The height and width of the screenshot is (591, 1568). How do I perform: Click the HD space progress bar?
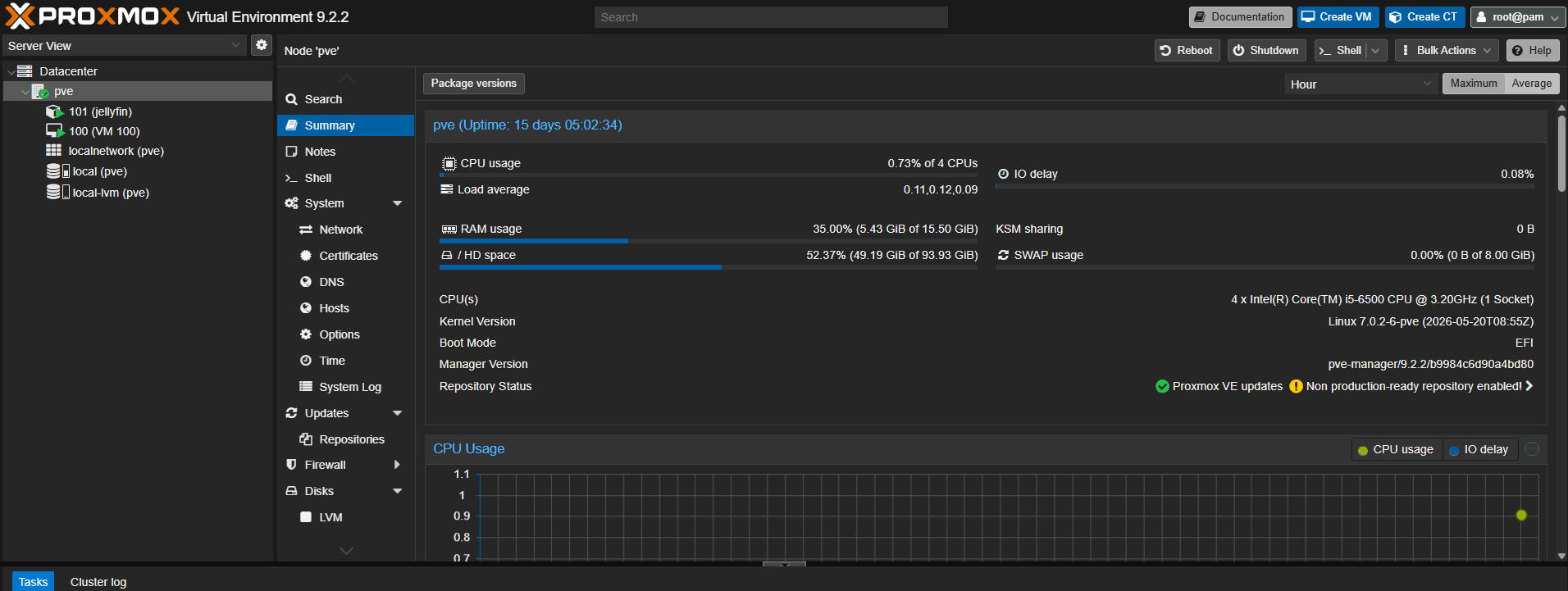tap(709, 267)
